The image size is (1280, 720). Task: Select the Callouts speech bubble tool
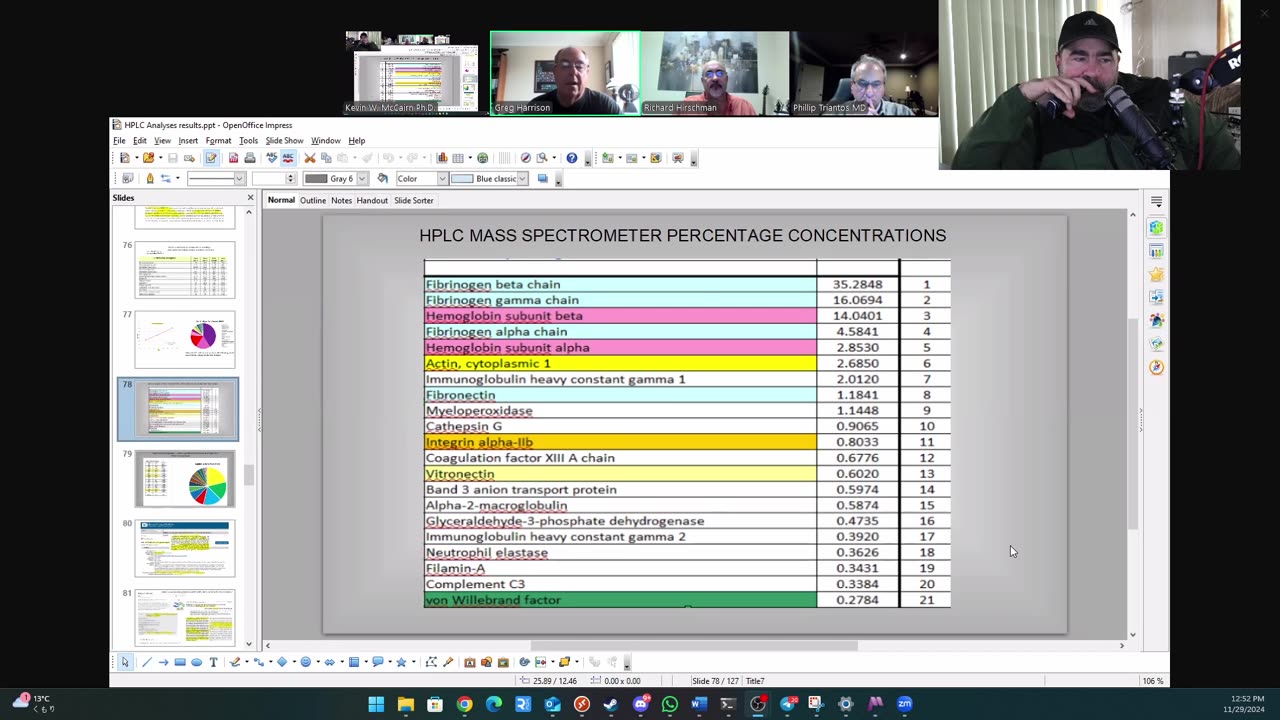tap(378, 662)
